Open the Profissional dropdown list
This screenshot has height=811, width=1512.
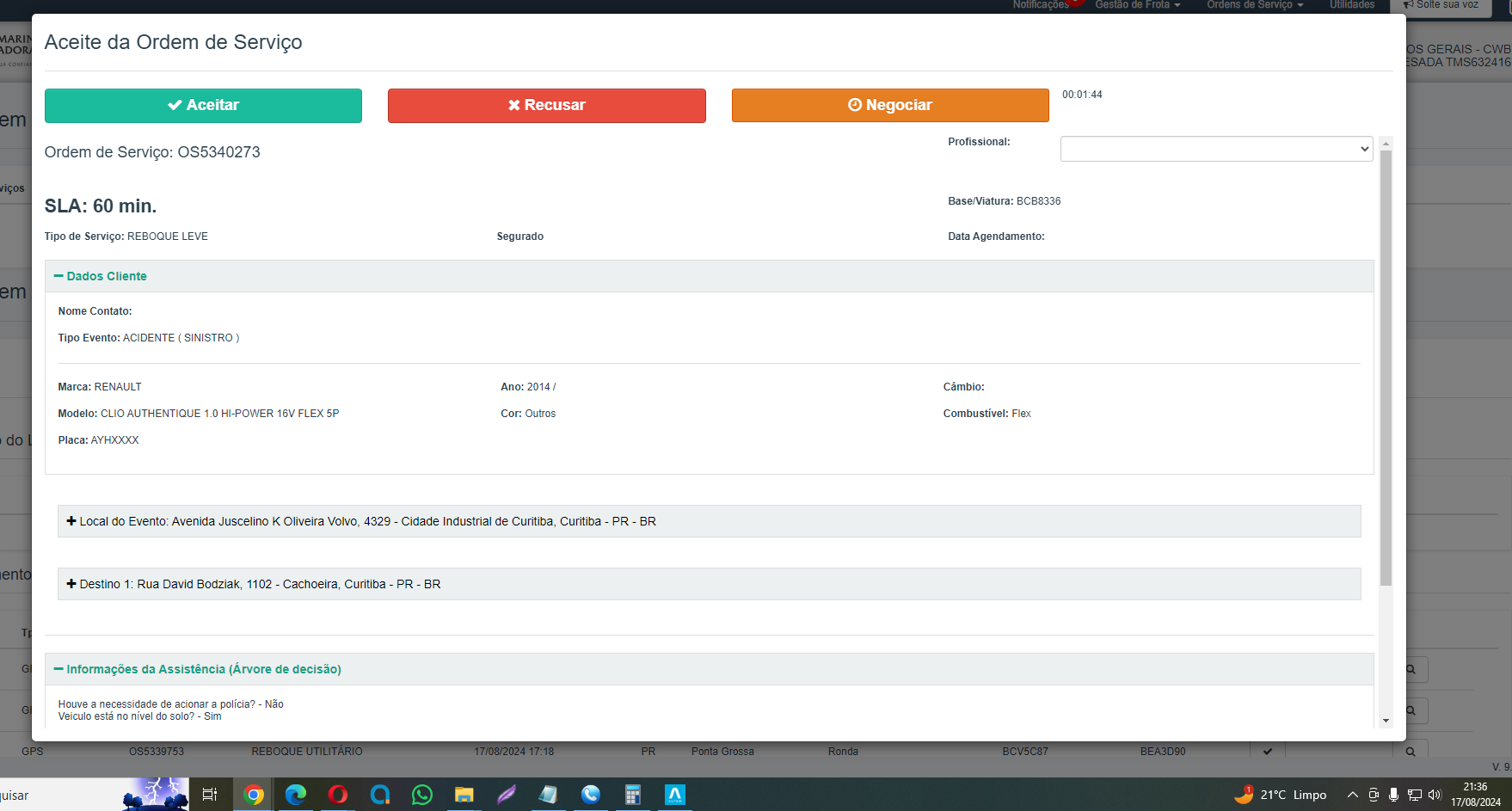1216,149
